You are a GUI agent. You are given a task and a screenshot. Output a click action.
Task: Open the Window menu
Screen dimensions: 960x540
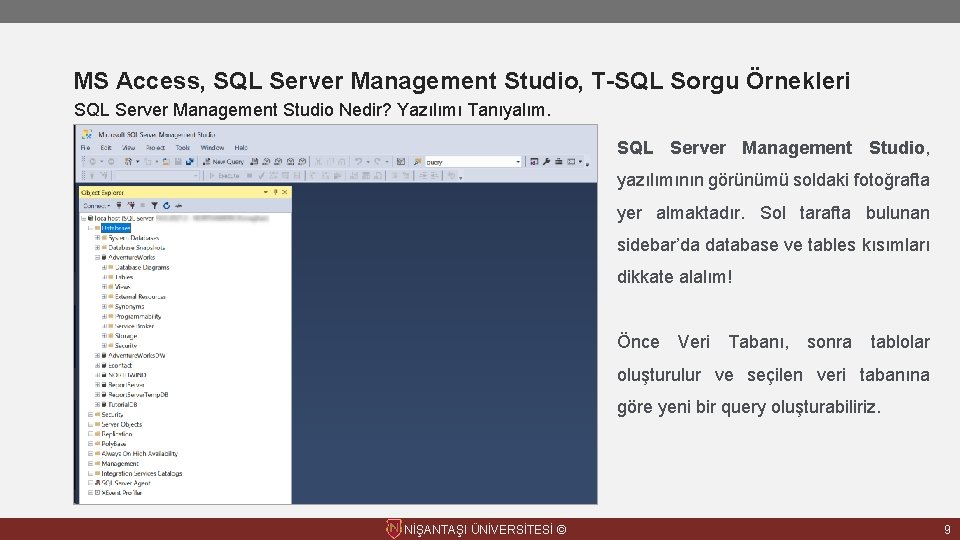[x=212, y=148]
